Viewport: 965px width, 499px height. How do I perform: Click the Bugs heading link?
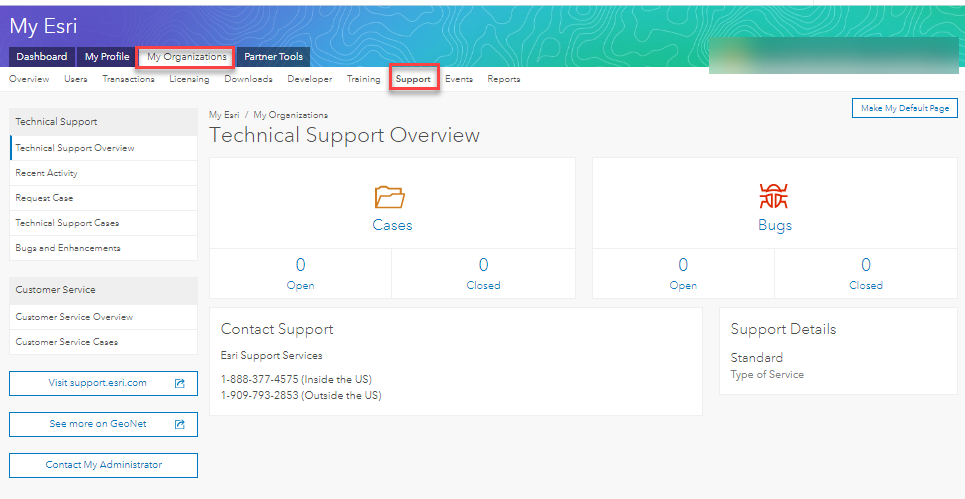pos(775,225)
